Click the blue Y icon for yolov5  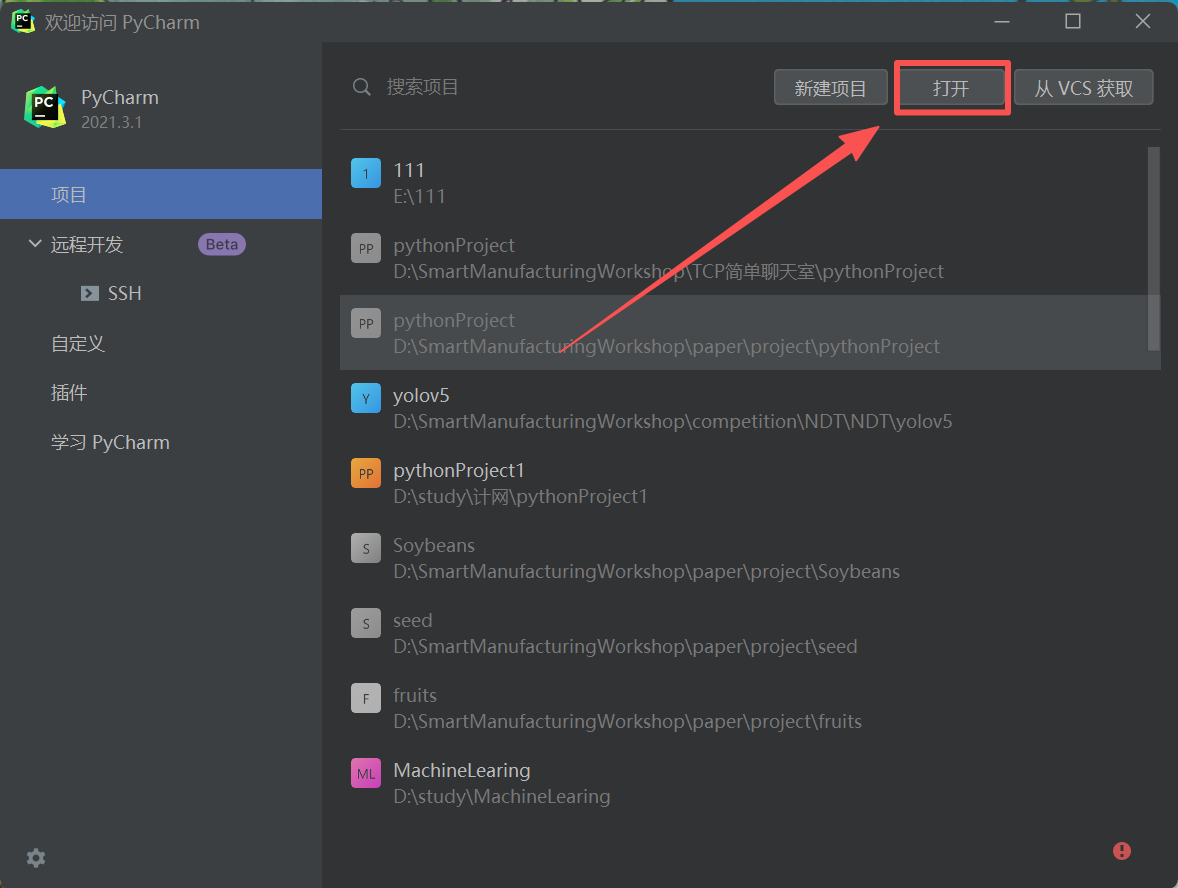point(366,398)
